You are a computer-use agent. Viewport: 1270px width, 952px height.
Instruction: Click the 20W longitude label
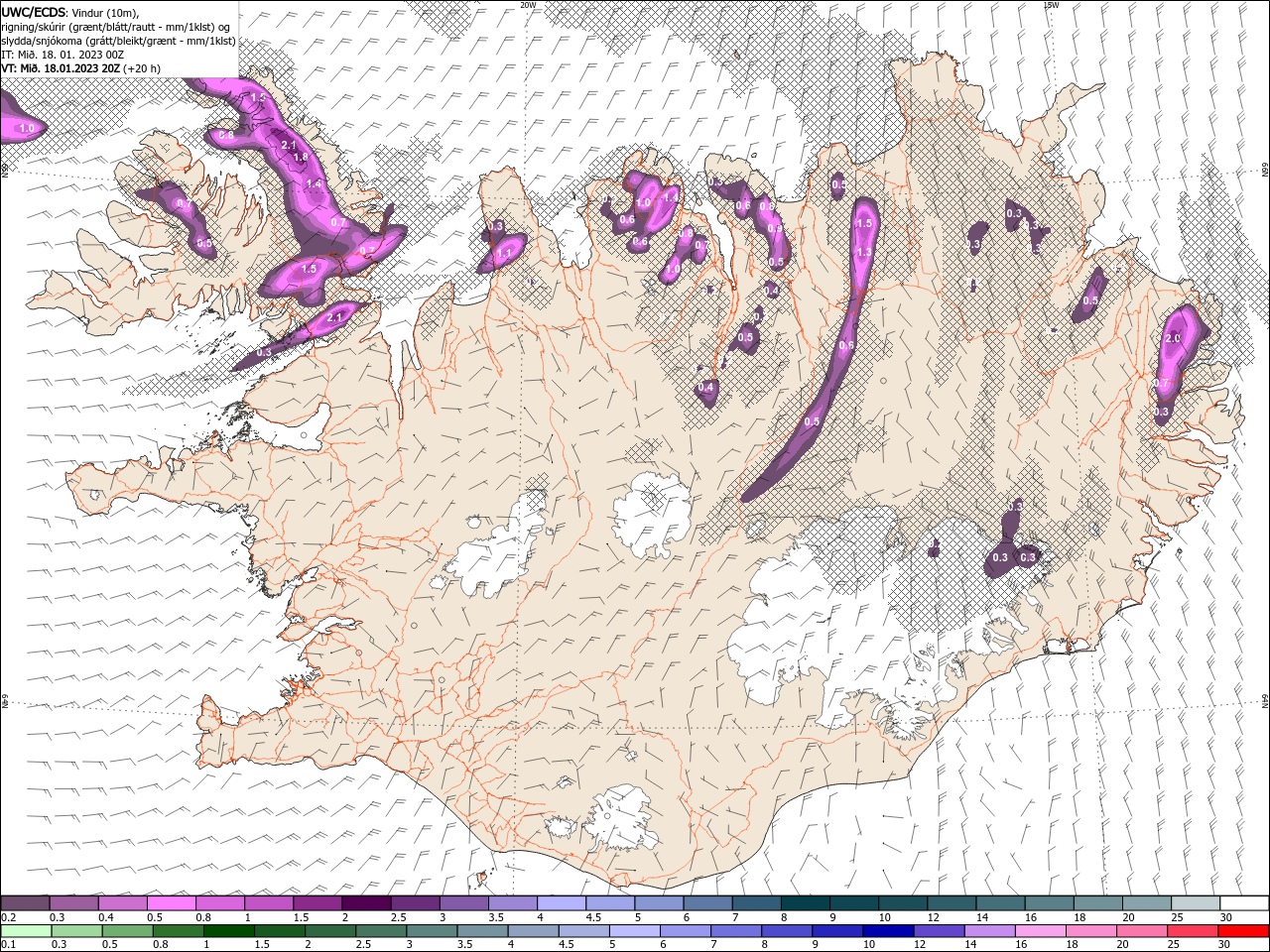click(x=528, y=4)
